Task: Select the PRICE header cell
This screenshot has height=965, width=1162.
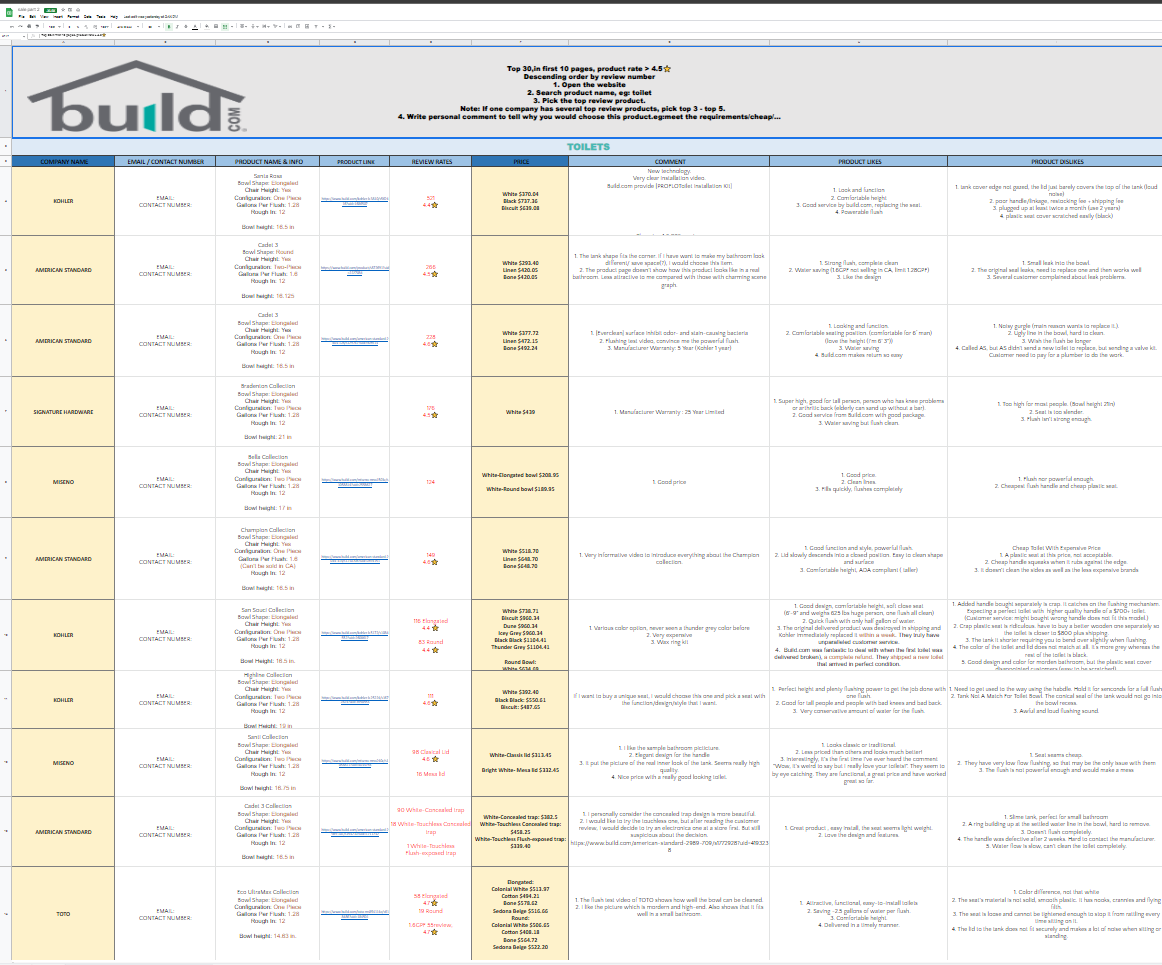Action: click(520, 161)
